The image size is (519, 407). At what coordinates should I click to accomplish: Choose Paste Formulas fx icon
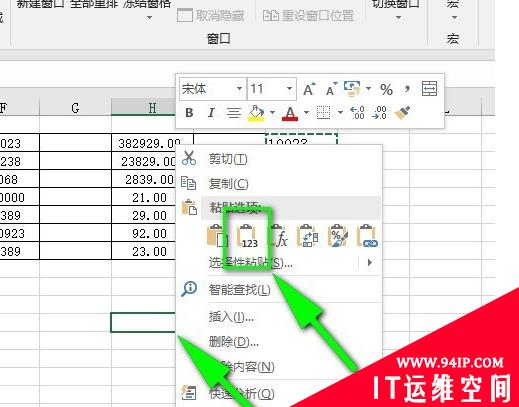(x=279, y=236)
